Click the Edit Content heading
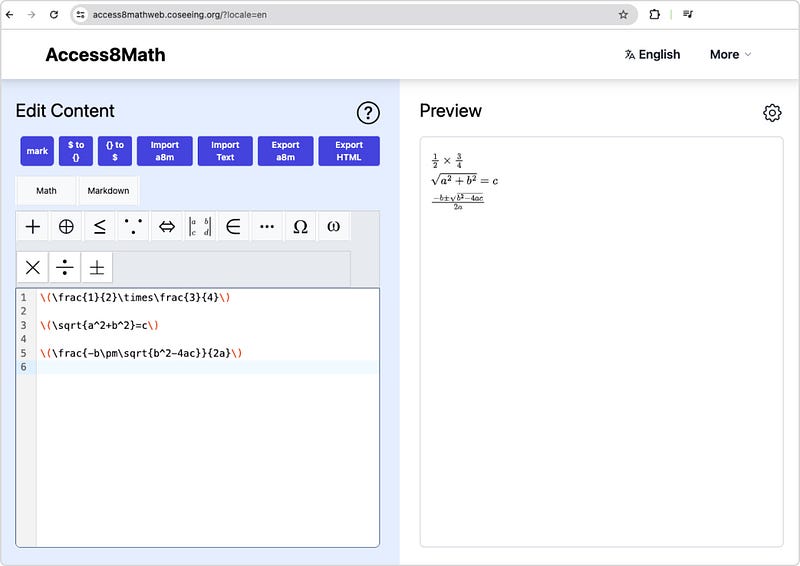This screenshot has width=800, height=566. [x=65, y=111]
